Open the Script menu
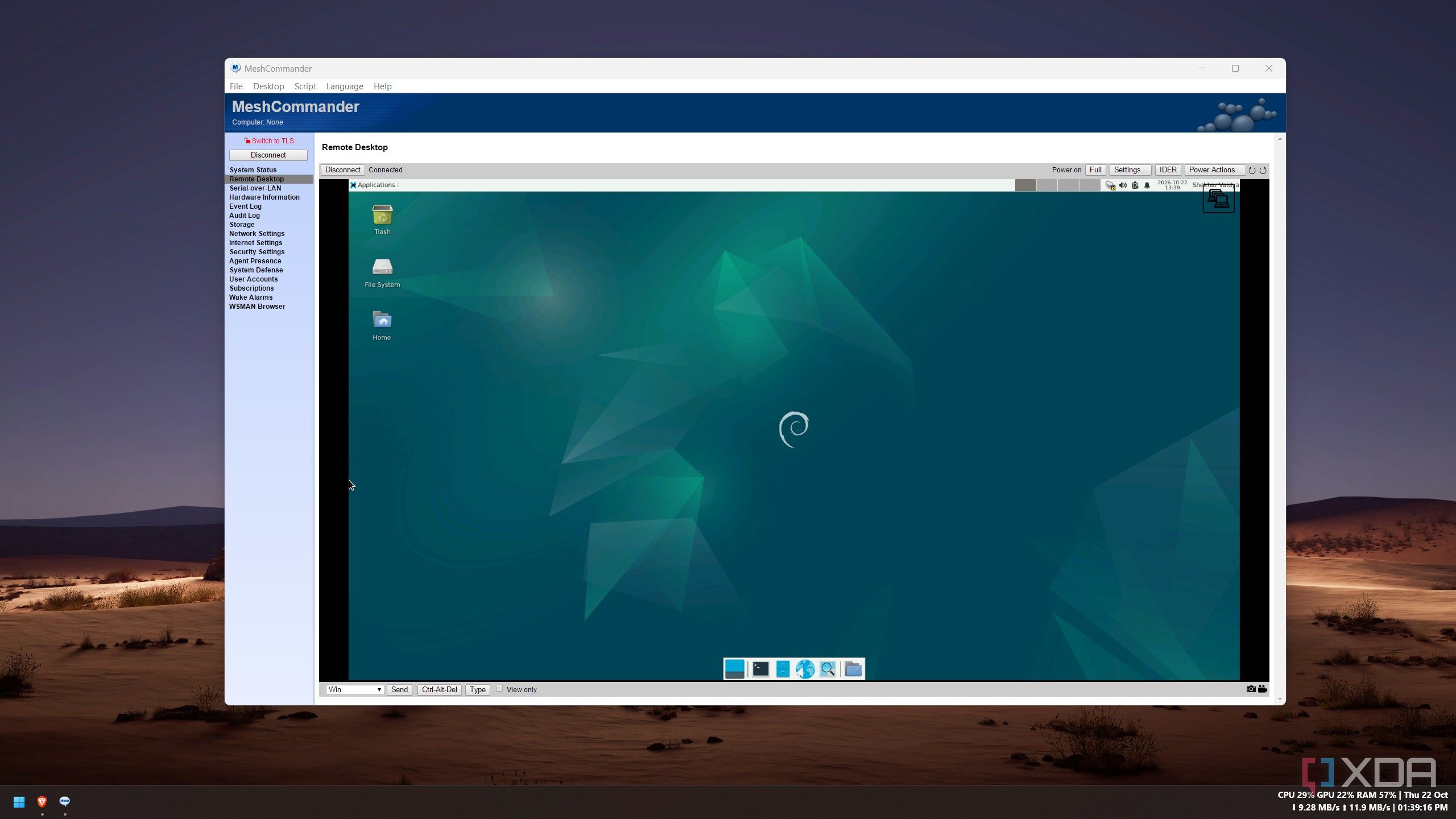The image size is (1456, 819). [305, 86]
